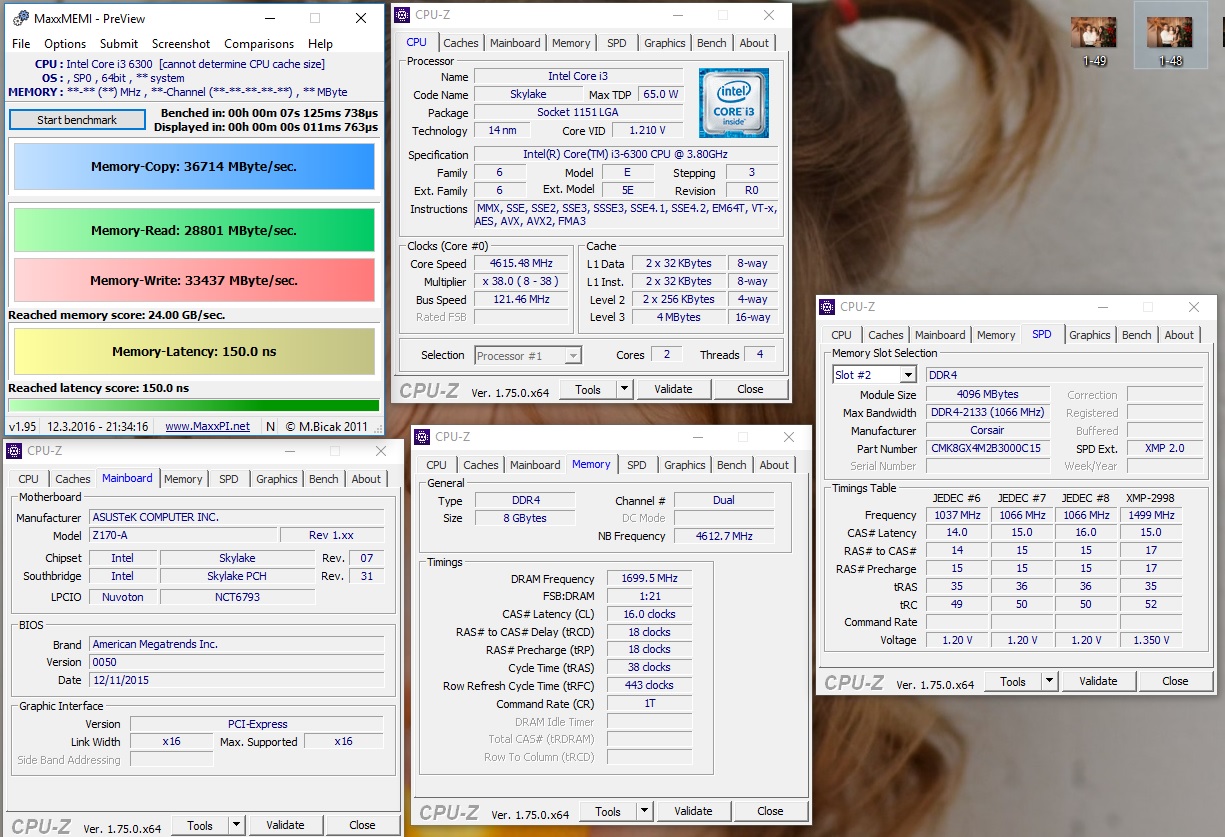
Task: Click Close button in the SPD window
Action: point(1175,681)
